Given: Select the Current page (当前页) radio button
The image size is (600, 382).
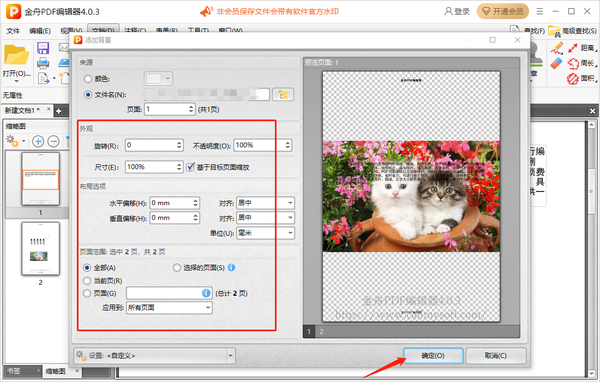Looking at the screenshot, I should pyautogui.click(x=87, y=281).
